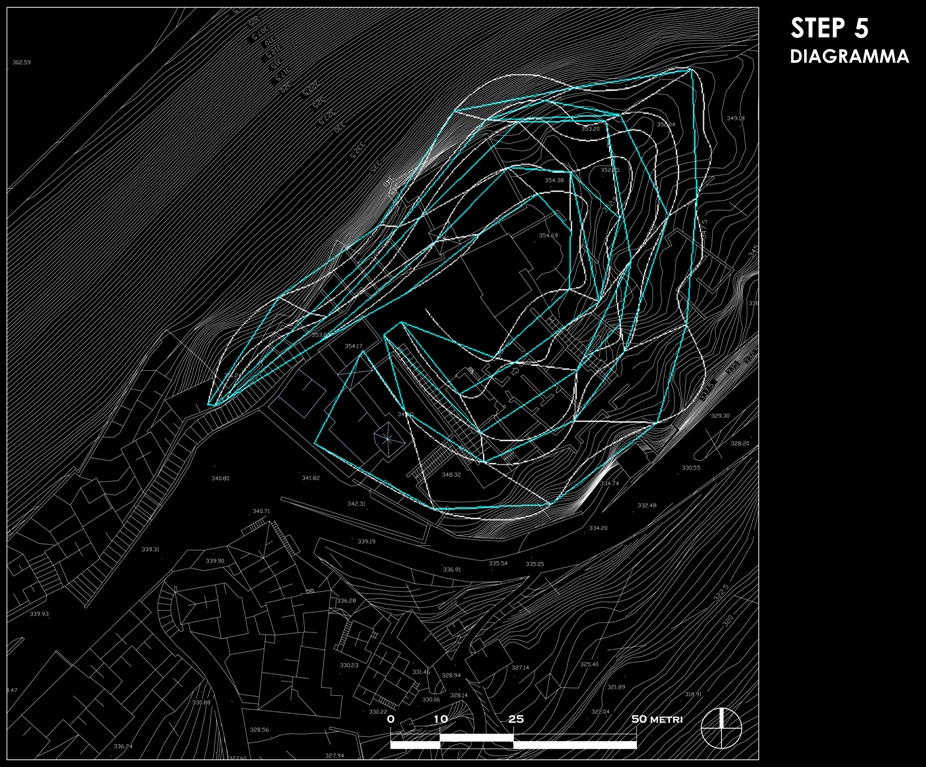Click the 339.19 elevation text

[x=366, y=541]
